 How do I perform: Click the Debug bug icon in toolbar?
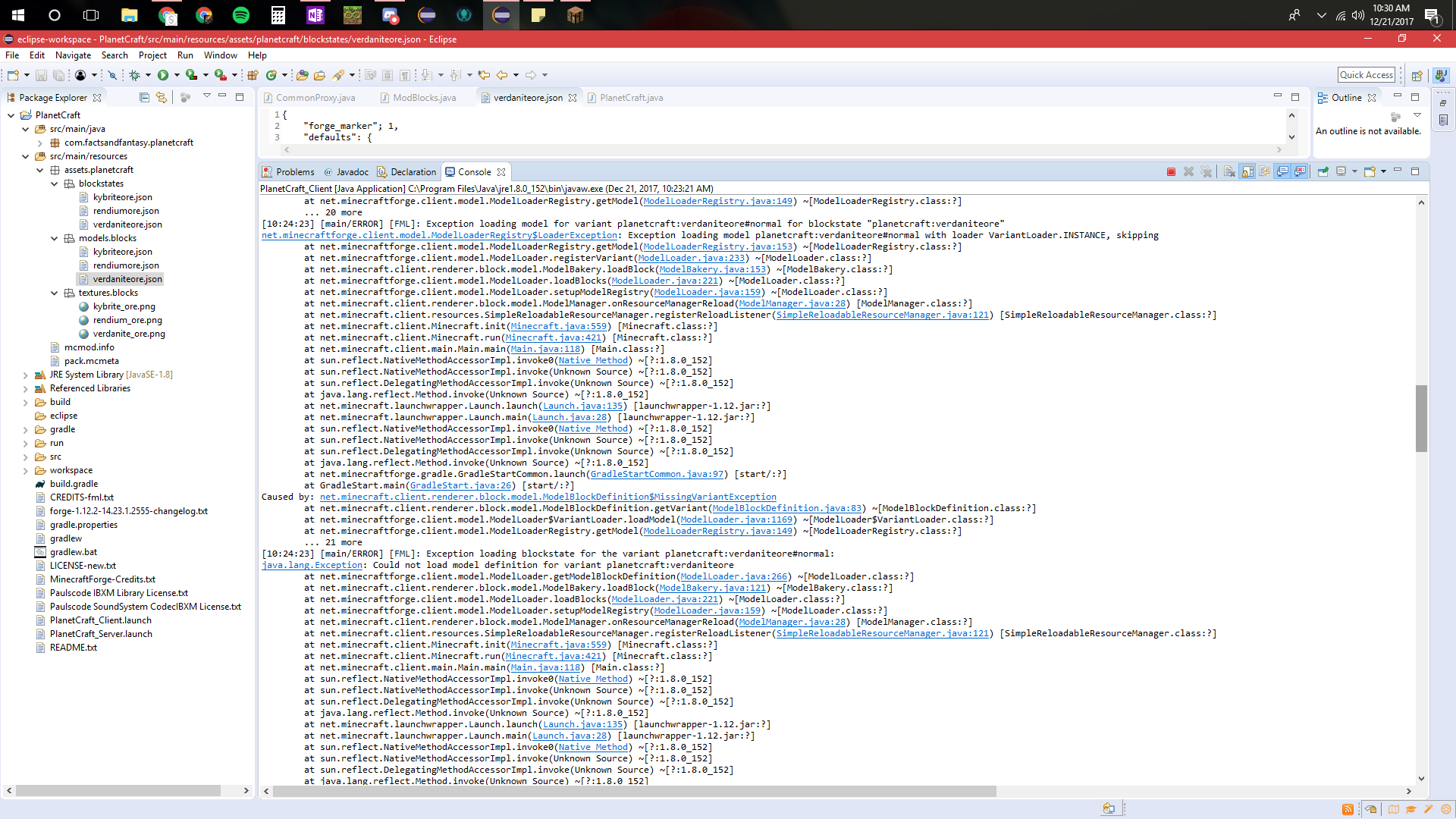click(135, 75)
